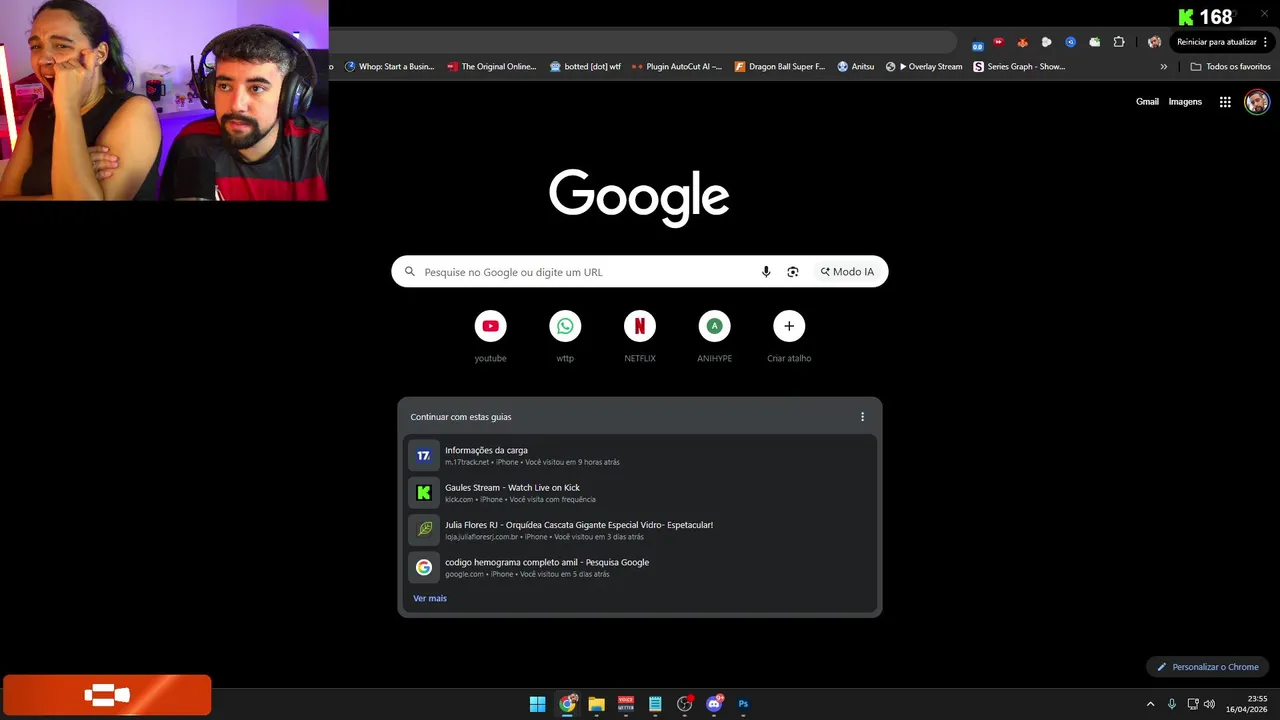Open the Google apps grid

pos(1225,102)
